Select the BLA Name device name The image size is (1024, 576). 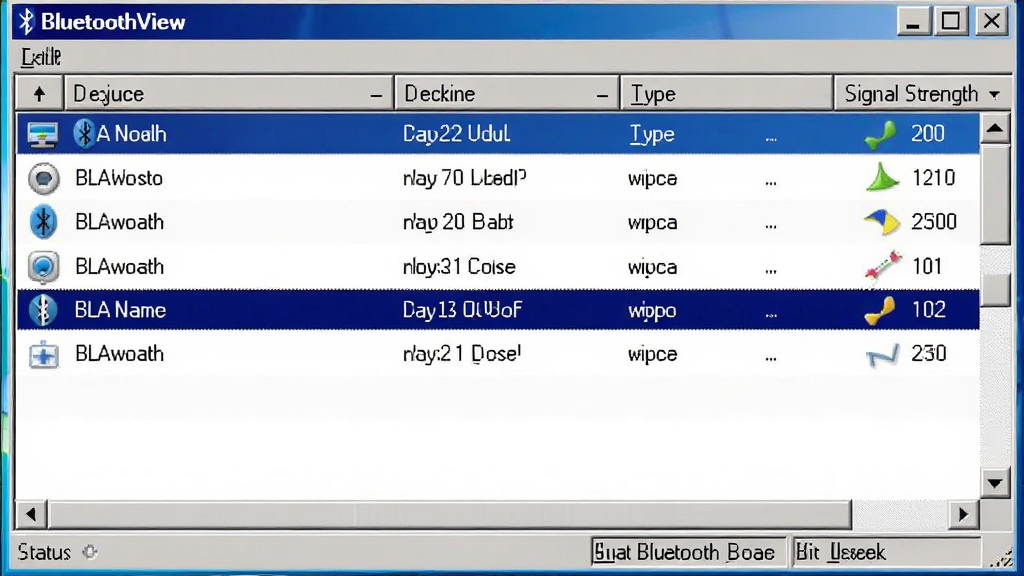(x=120, y=310)
